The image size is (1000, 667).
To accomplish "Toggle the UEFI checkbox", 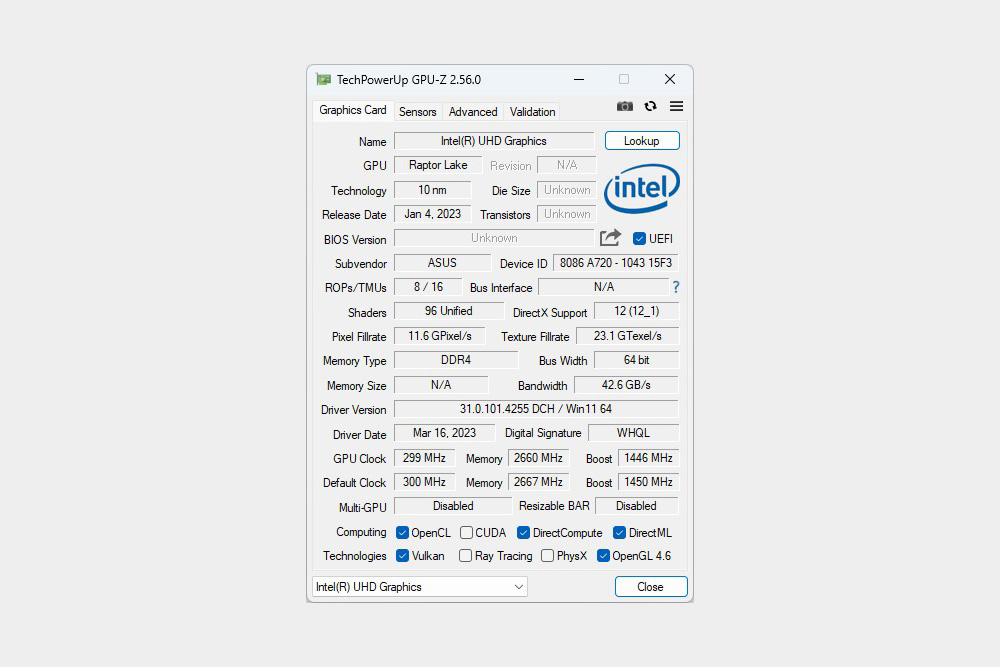I will click(639, 238).
